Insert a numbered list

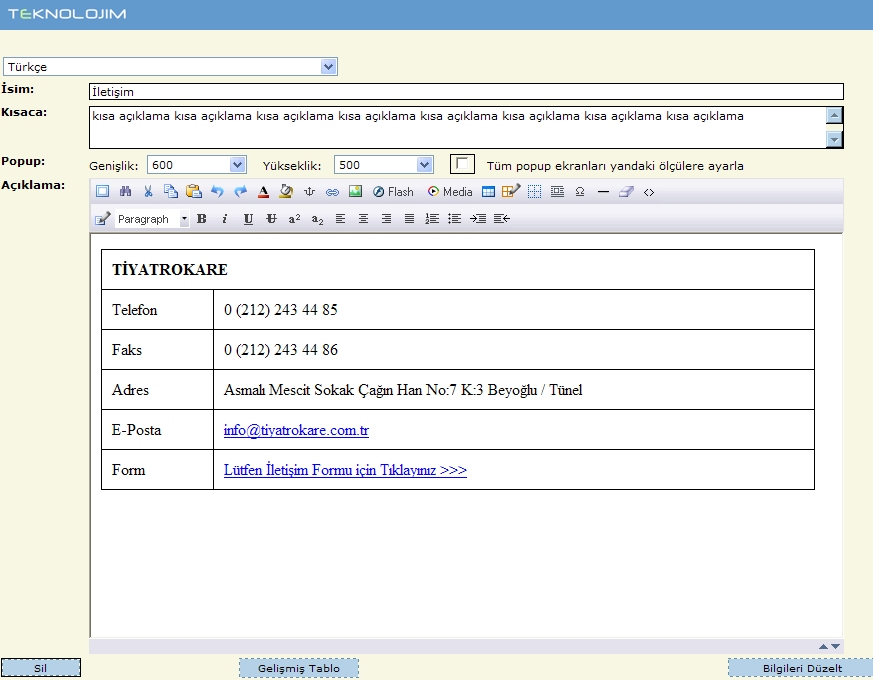point(432,219)
